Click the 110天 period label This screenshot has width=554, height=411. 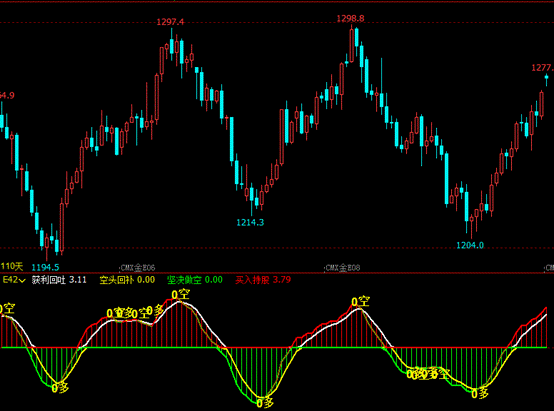[x=12, y=266]
